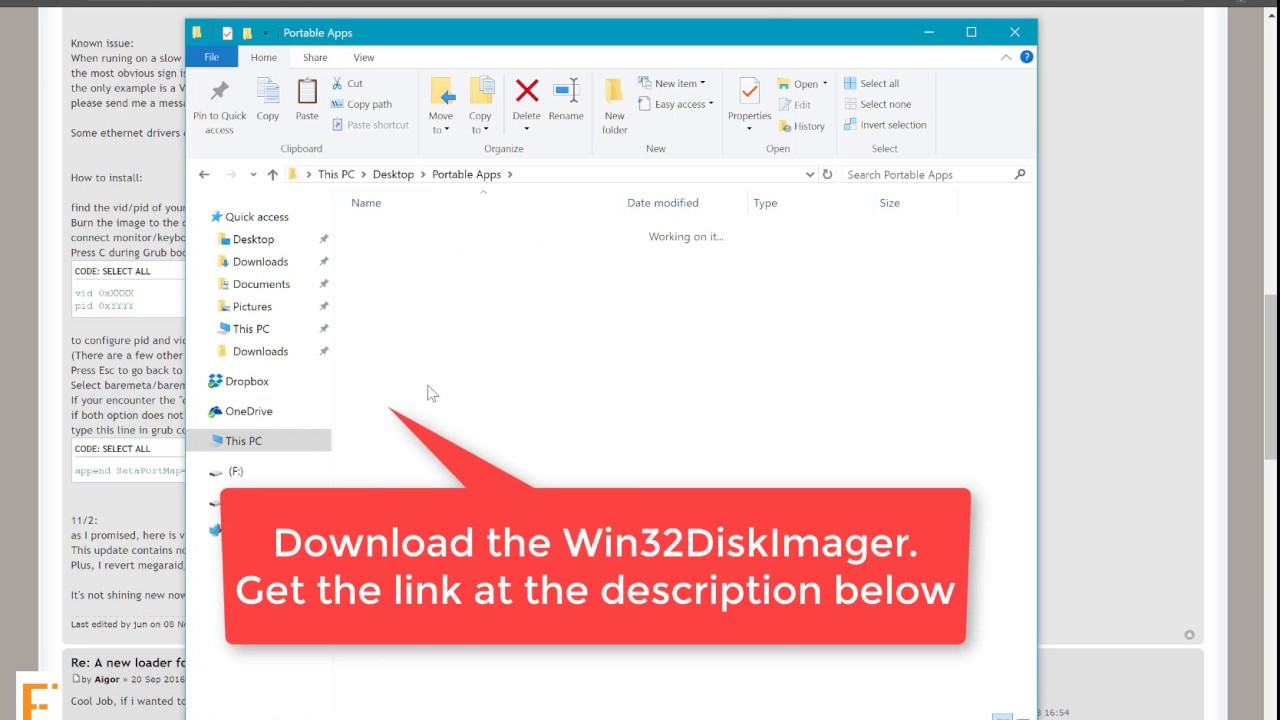Viewport: 1280px width, 720px height.
Task: Refresh the folder view
Action: click(x=827, y=174)
